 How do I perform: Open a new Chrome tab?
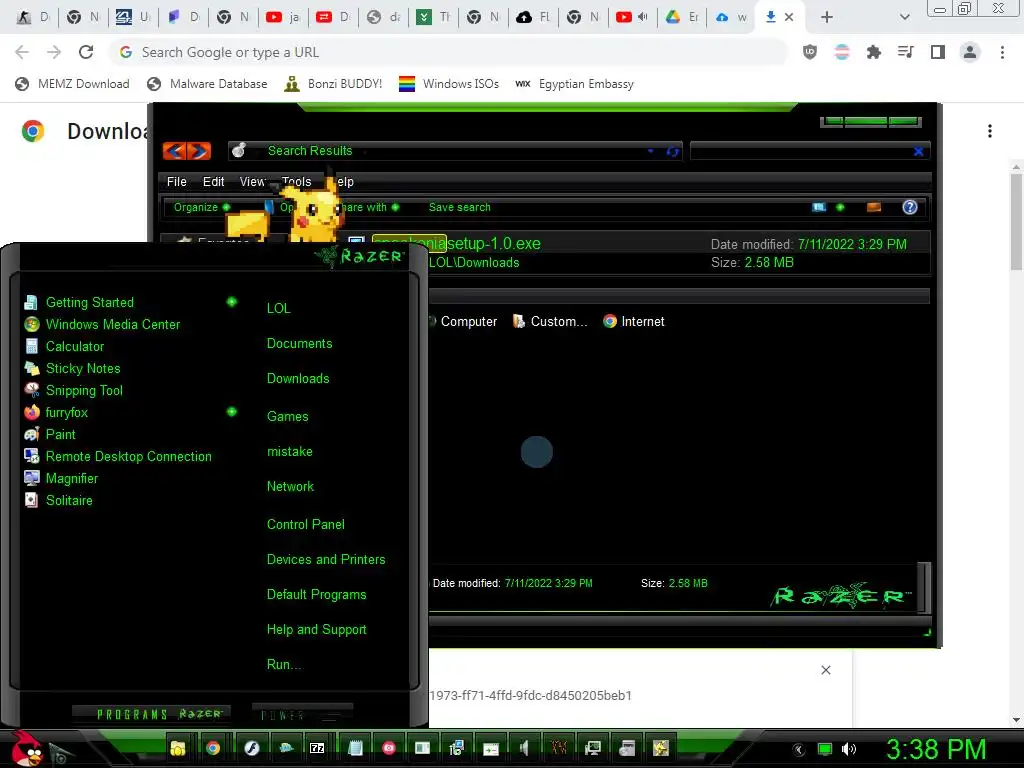tap(827, 18)
